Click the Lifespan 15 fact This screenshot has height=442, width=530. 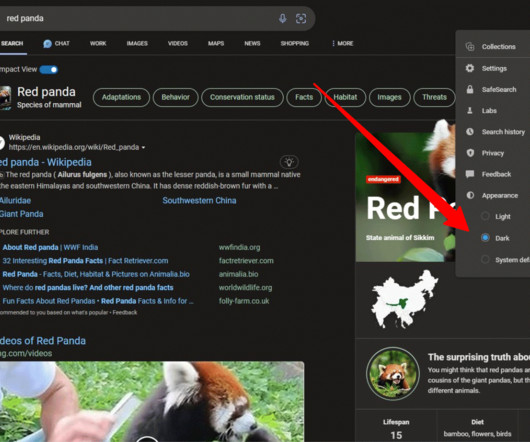click(x=396, y=429)
